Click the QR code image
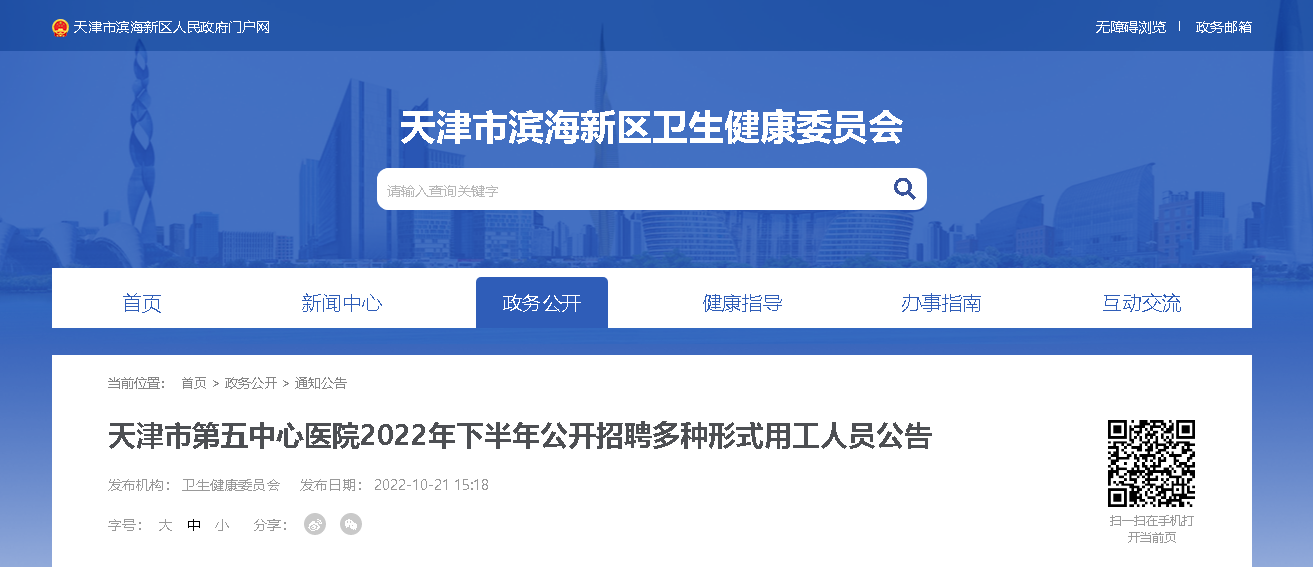This screenshot has height=567, width=1313. click(1151, 463)
